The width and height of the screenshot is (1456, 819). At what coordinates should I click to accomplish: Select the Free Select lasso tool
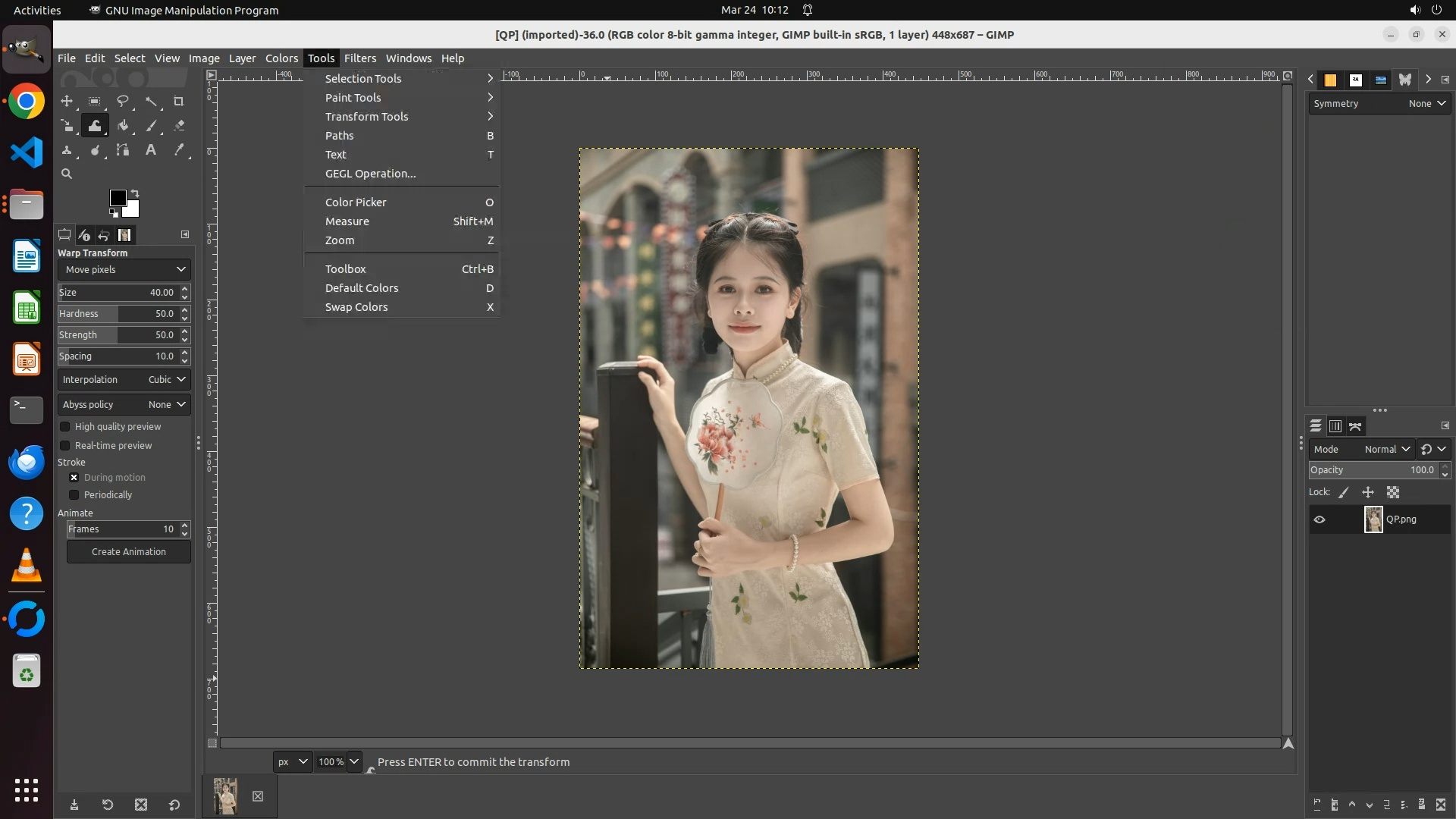click(123, 101)
